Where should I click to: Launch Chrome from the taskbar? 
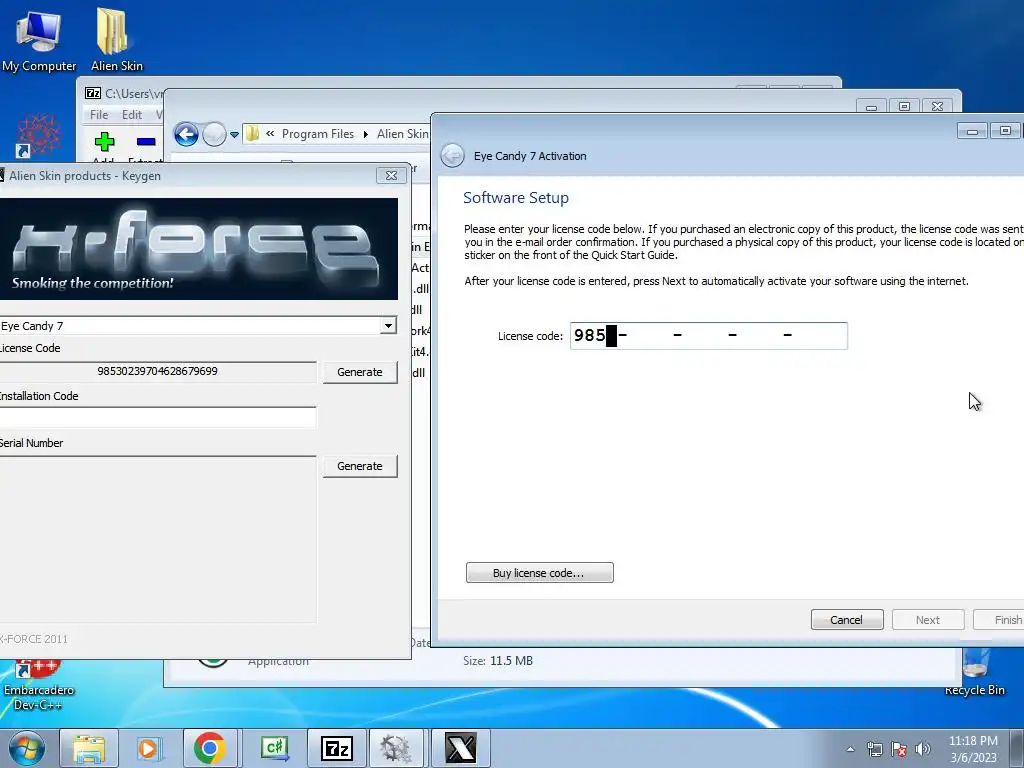point(209,748)
